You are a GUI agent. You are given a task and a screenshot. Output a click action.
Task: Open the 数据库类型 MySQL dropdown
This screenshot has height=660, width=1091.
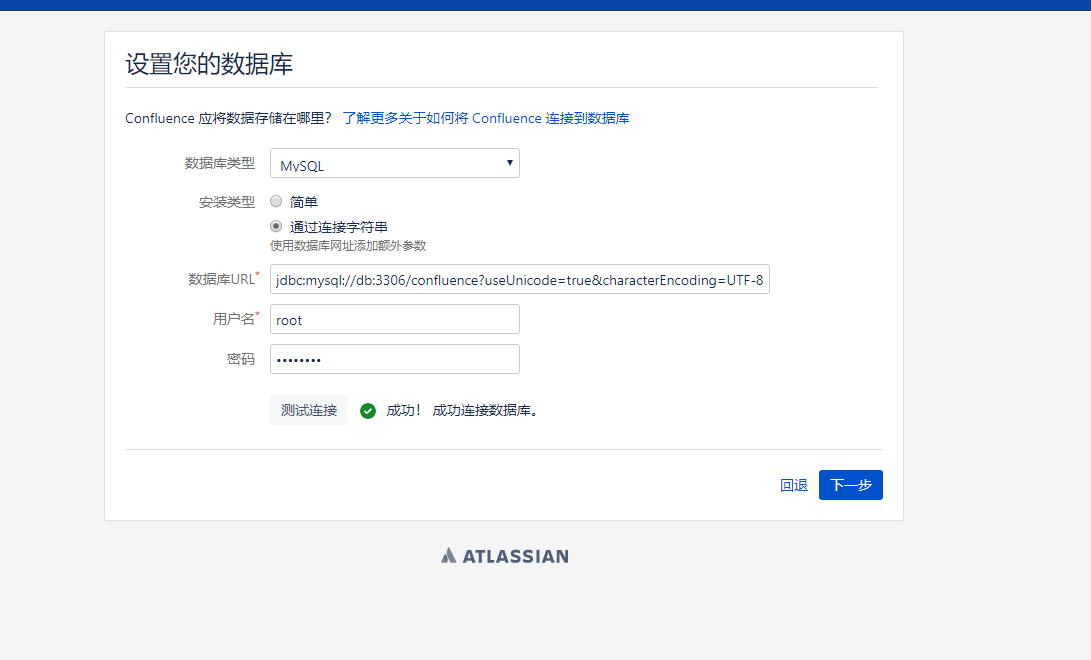click(x=395, y=163)
